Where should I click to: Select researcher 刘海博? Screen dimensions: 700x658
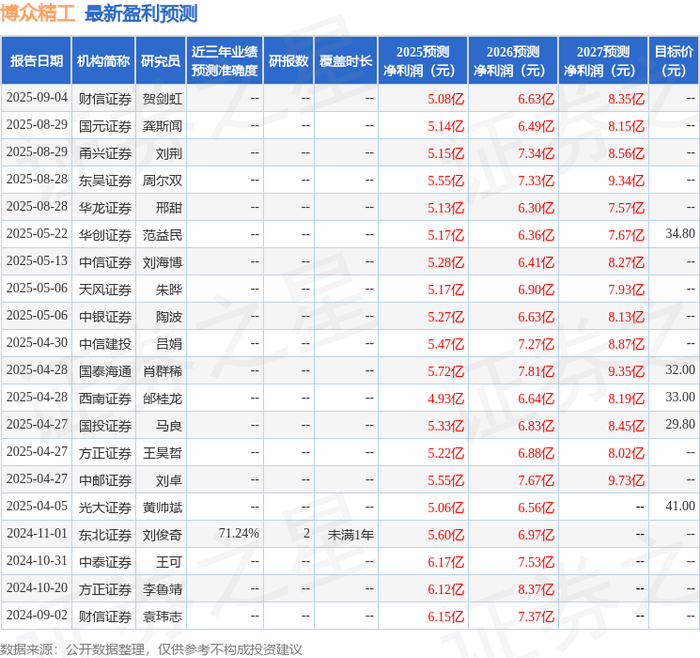[x=162, y=262]
